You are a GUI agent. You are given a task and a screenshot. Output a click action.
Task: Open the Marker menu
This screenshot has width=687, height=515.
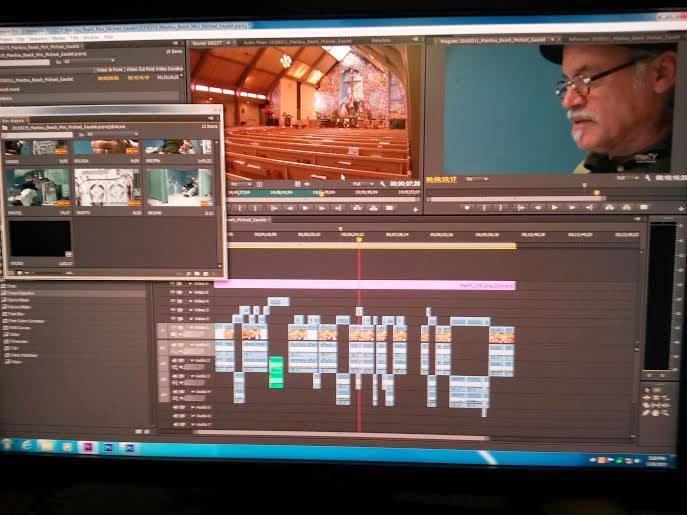pos(58,38)
